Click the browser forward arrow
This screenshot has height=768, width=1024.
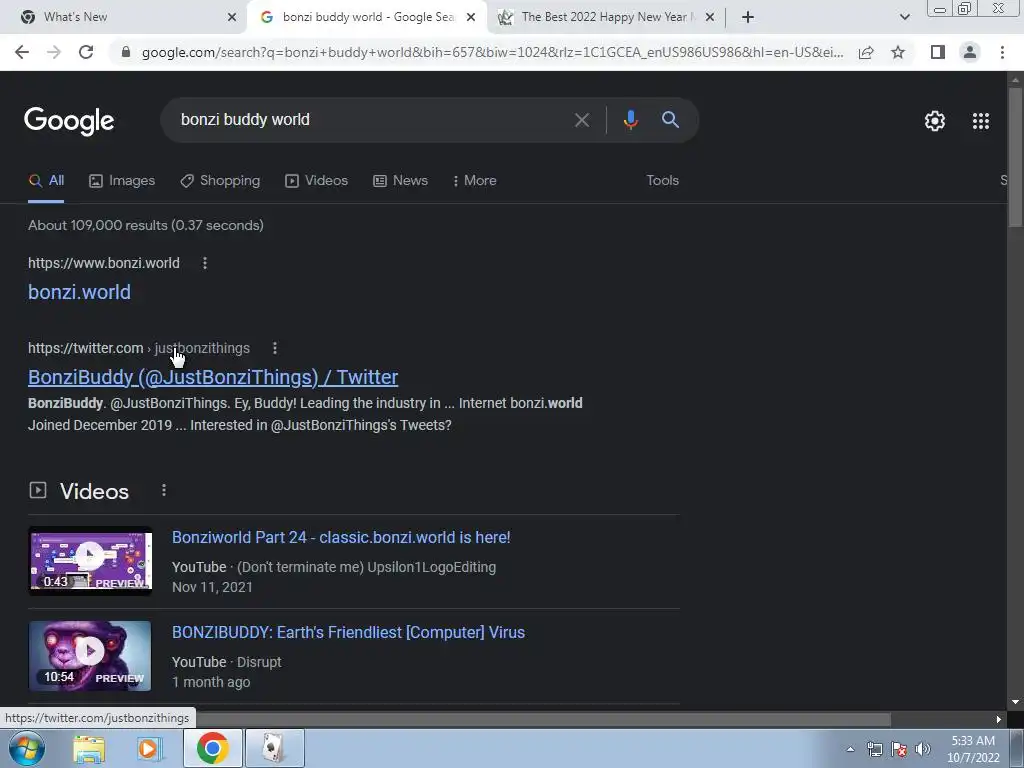click(x=54, y=52)
